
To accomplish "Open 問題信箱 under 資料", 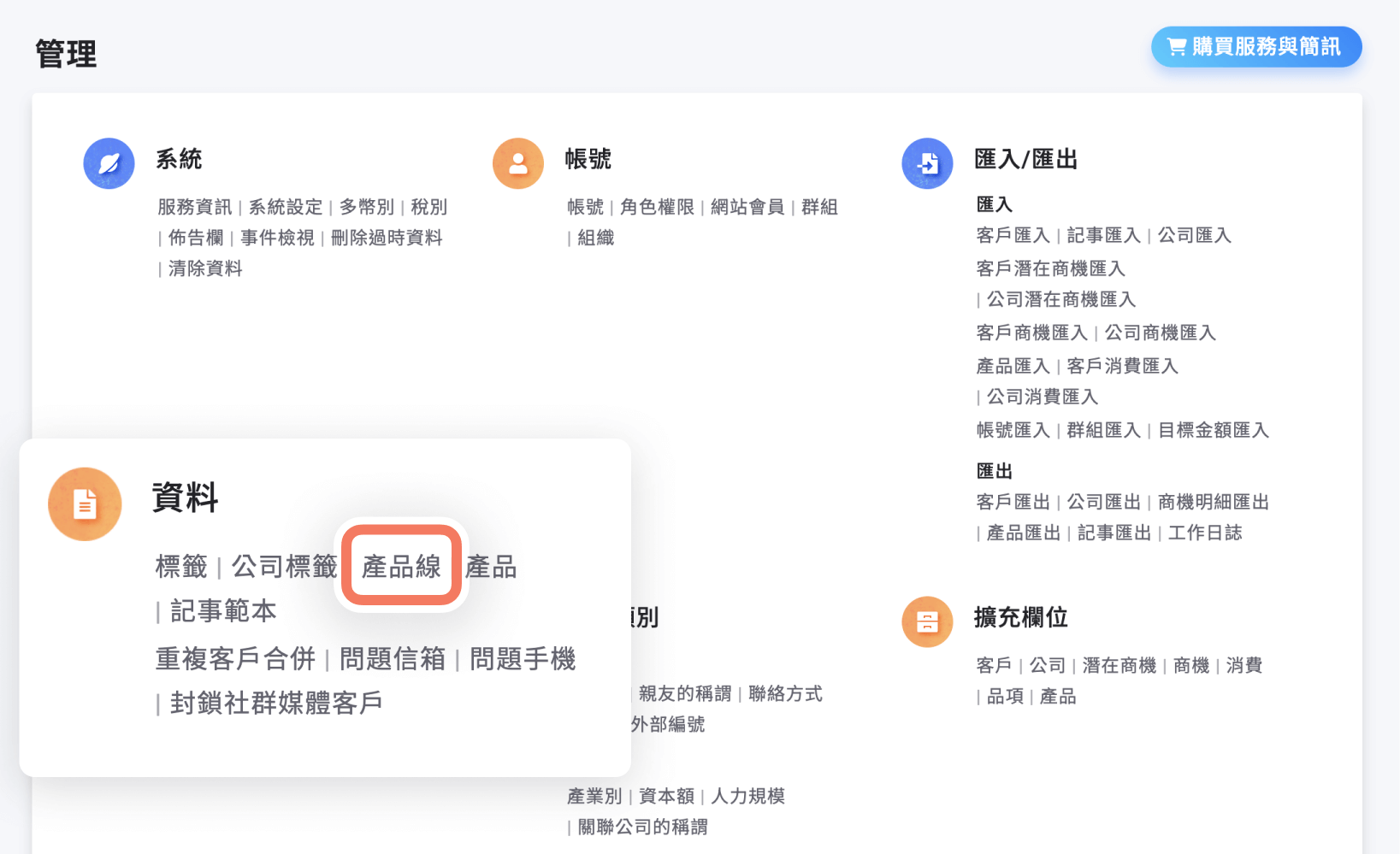I will click(394, 658).
